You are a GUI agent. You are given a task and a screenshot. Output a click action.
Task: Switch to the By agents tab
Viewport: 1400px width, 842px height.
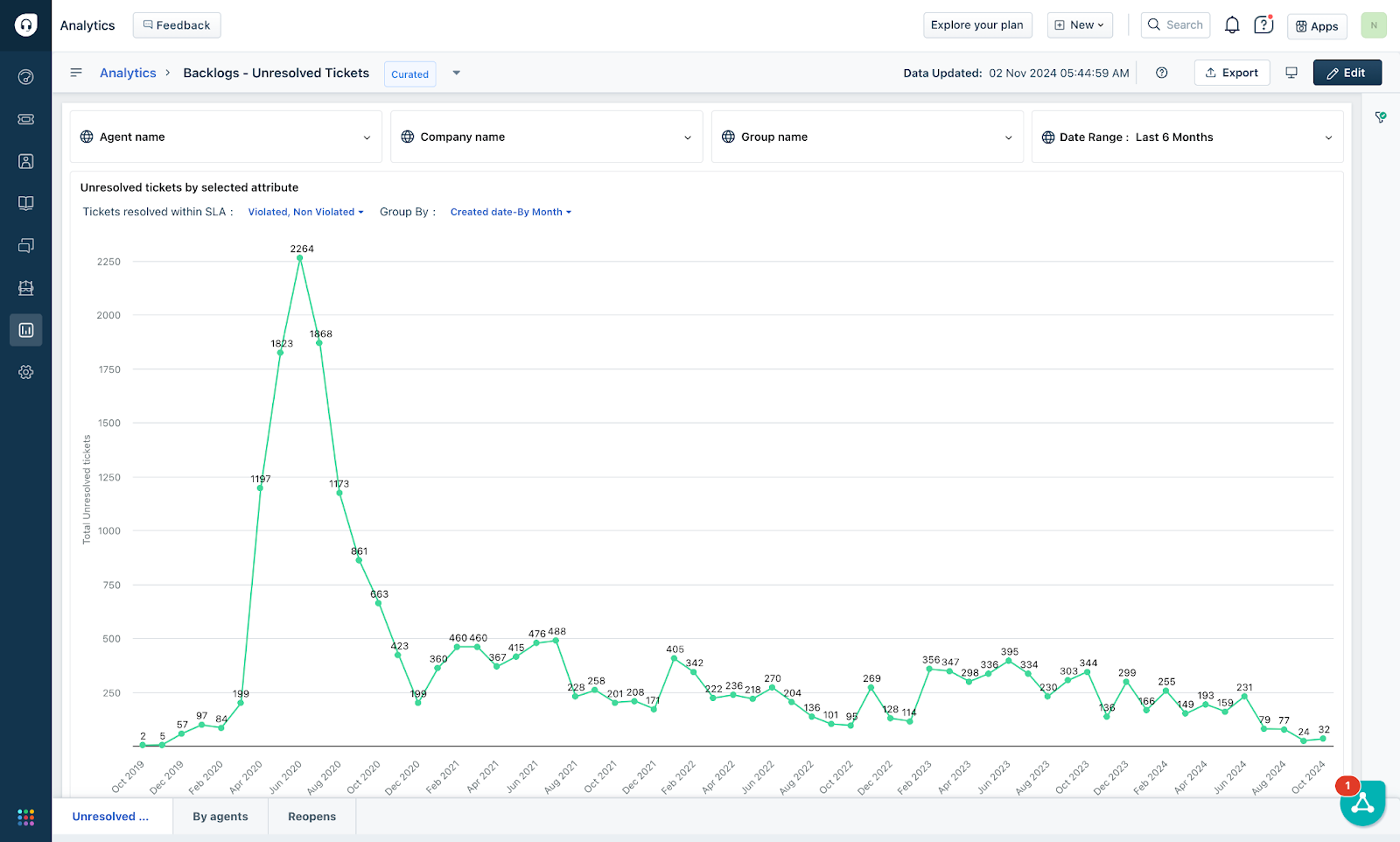click(220, 816)
